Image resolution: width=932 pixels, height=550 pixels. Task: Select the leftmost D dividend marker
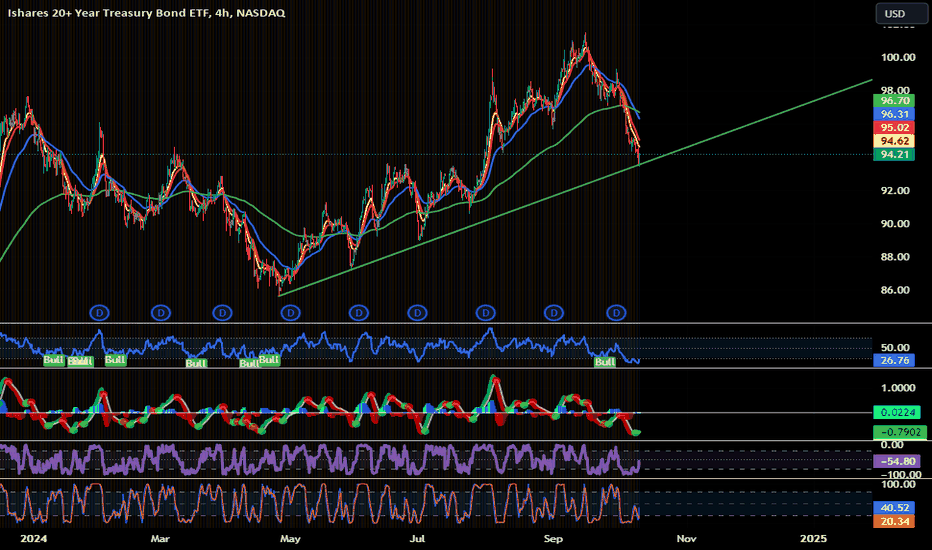[99, 313]
